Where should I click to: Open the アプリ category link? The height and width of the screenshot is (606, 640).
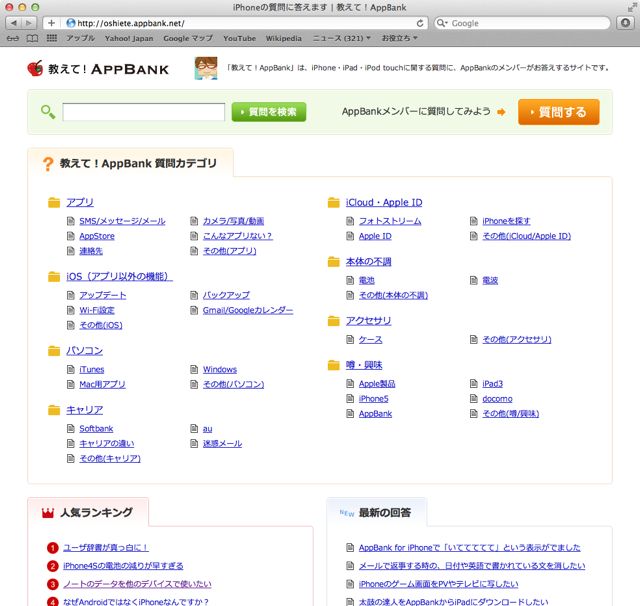[80, 202]
